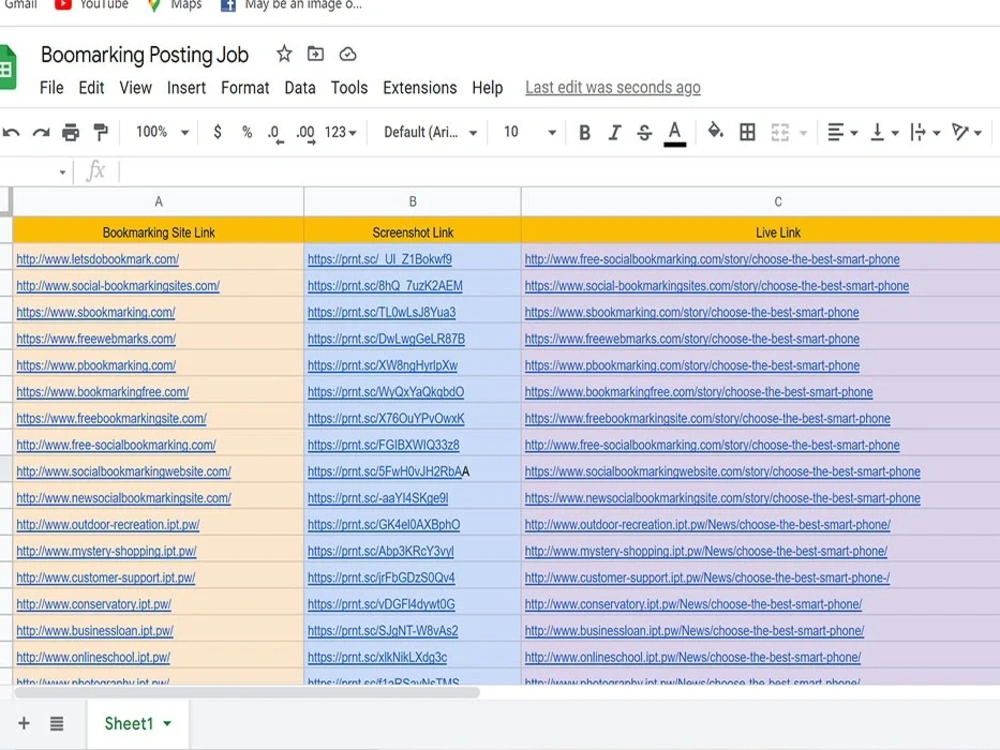Increase decimal places icon
Image resolution: width=1000 pixels, height=750 pixels.
[x=305, y=133]
